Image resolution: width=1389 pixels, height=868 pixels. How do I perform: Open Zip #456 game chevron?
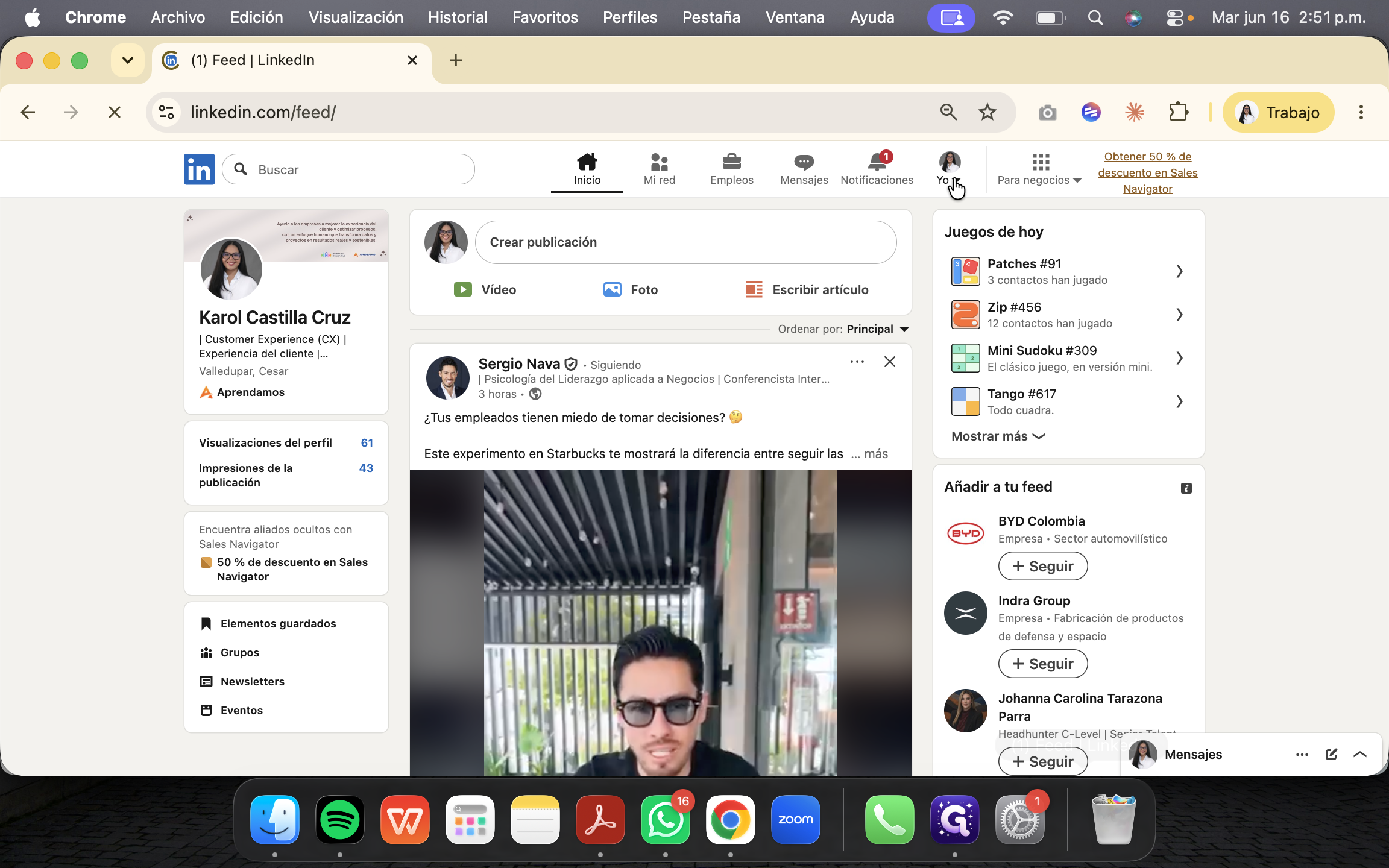[1179, 315]
